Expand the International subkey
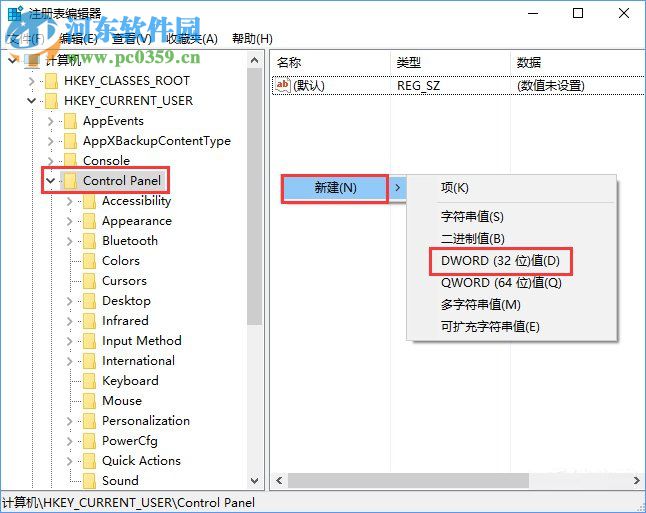Screen dimensions: 646x513 point(70,361)
